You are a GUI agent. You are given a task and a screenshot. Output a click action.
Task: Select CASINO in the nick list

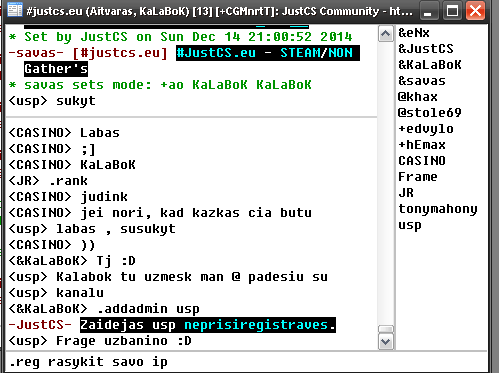(x=422, y=161)
